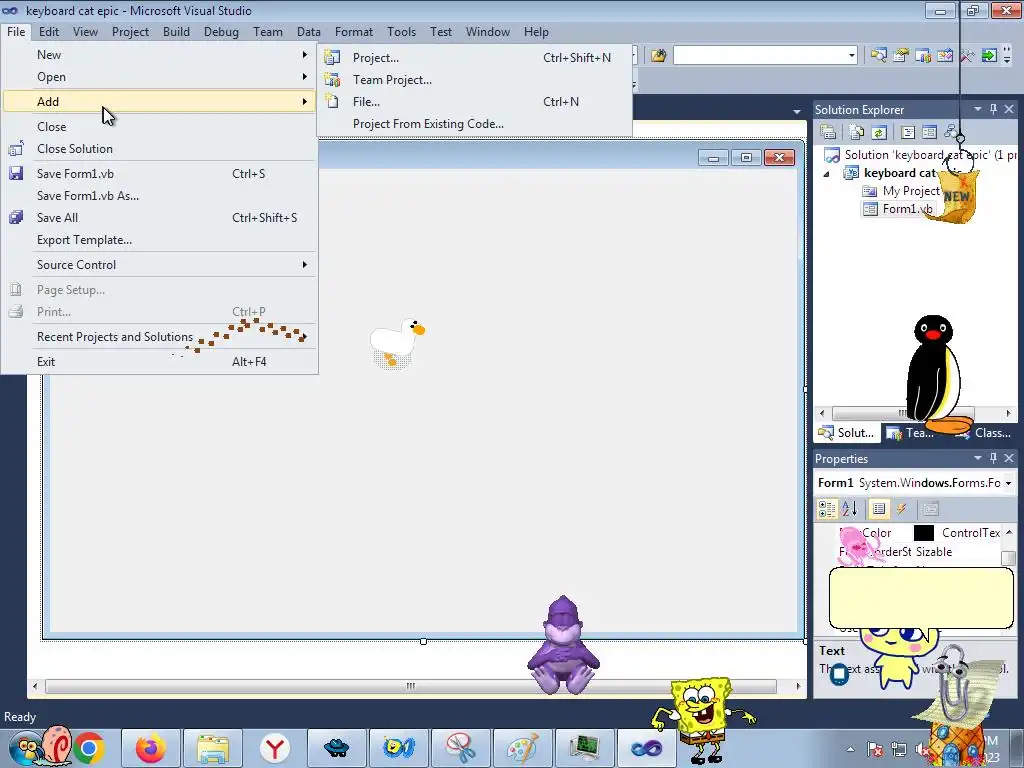
Task: Click Save All icon in File menu
Action: pos(16,217)
